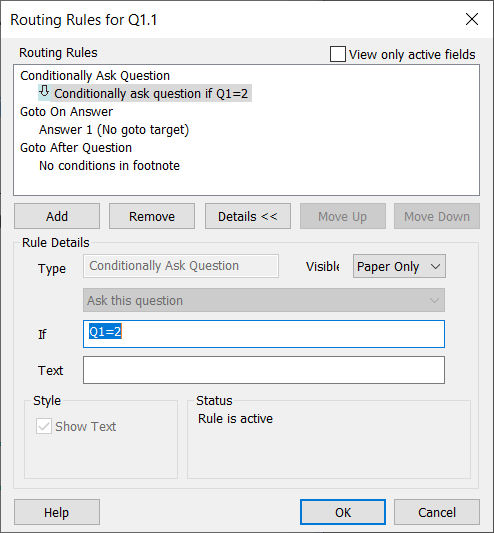Cancel the routing rules dialog

tap(437, 512)
